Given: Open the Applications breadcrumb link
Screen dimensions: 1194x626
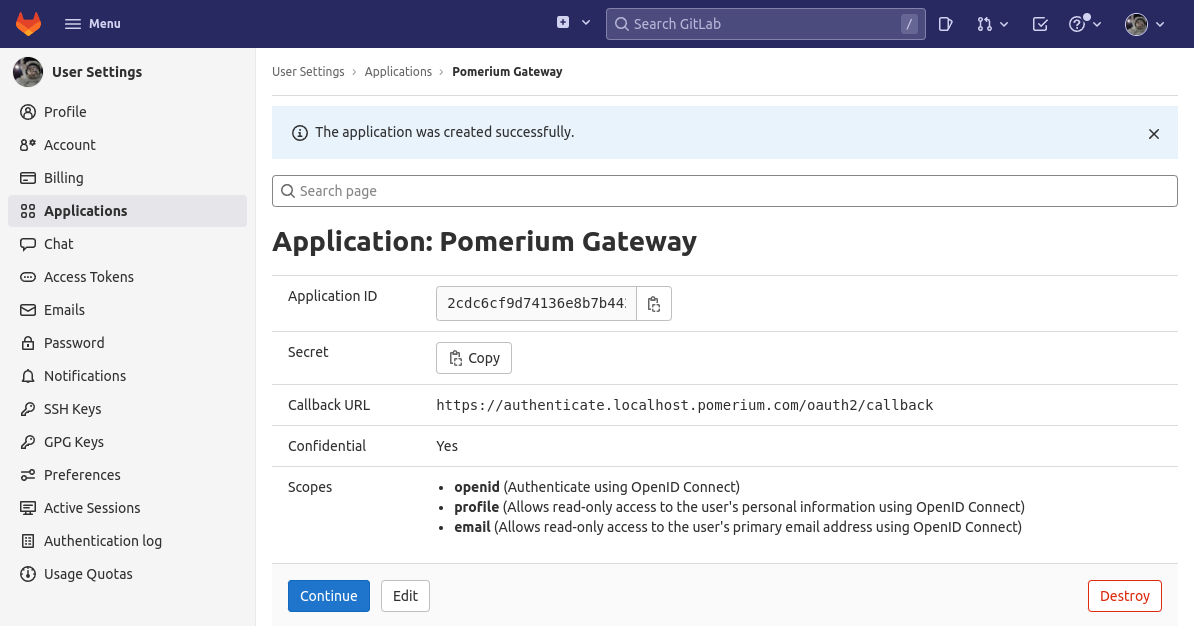Looking at the screenshot, I should [x=398, y=71].
